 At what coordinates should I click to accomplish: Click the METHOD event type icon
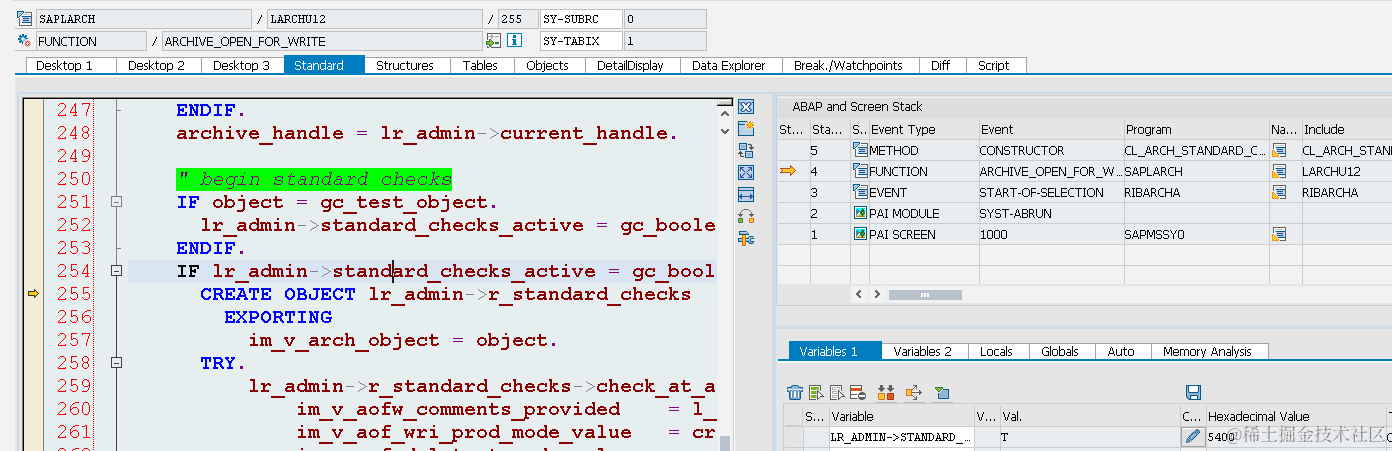tap(860, 150)
